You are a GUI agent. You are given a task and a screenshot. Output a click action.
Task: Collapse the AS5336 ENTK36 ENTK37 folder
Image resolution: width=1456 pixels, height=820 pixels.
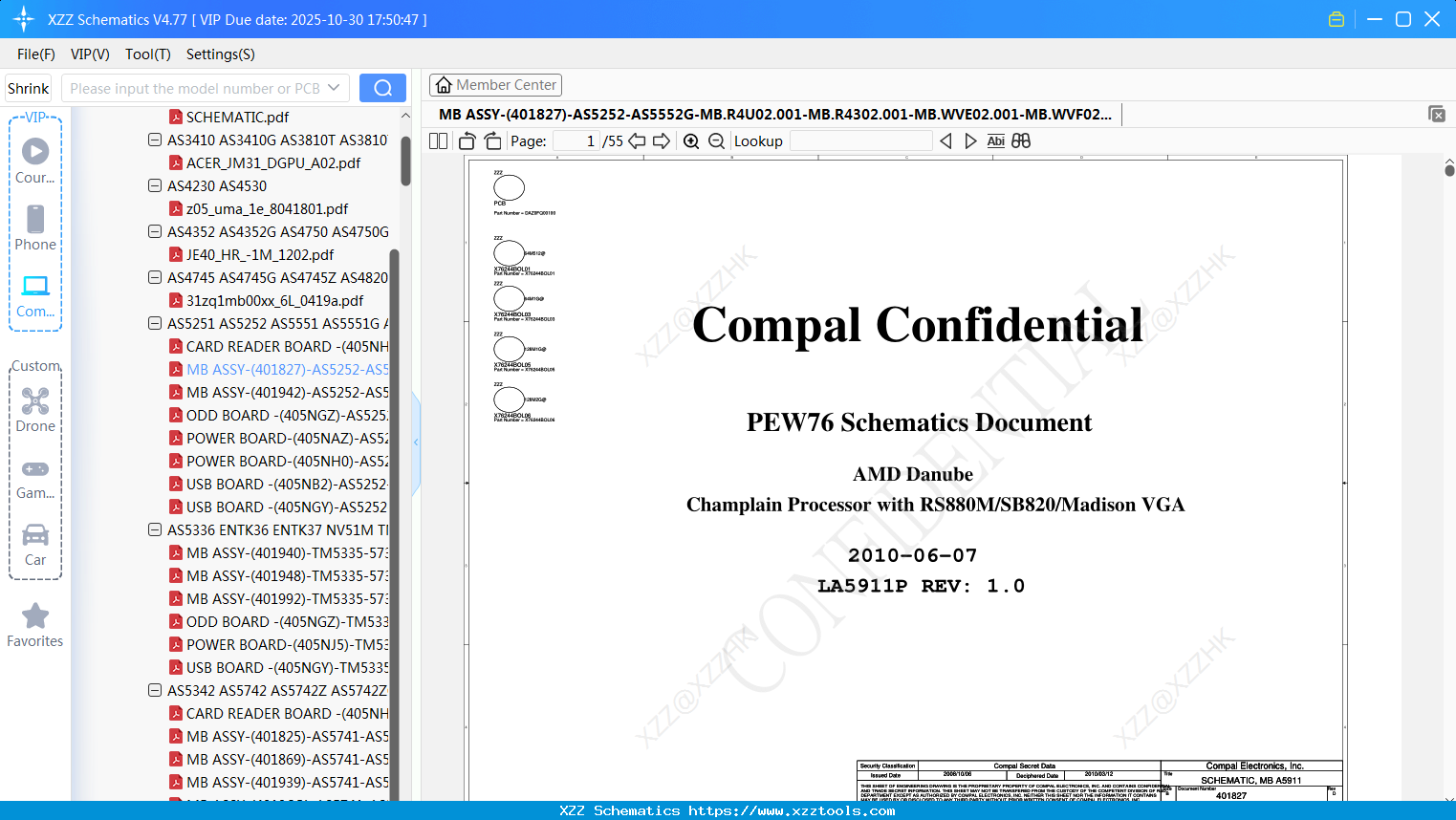(x=155, y=529)
